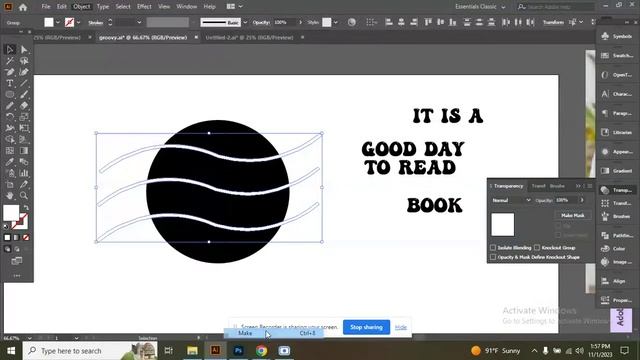
Task: Select the Magic Wand tool
Action: 10,61
